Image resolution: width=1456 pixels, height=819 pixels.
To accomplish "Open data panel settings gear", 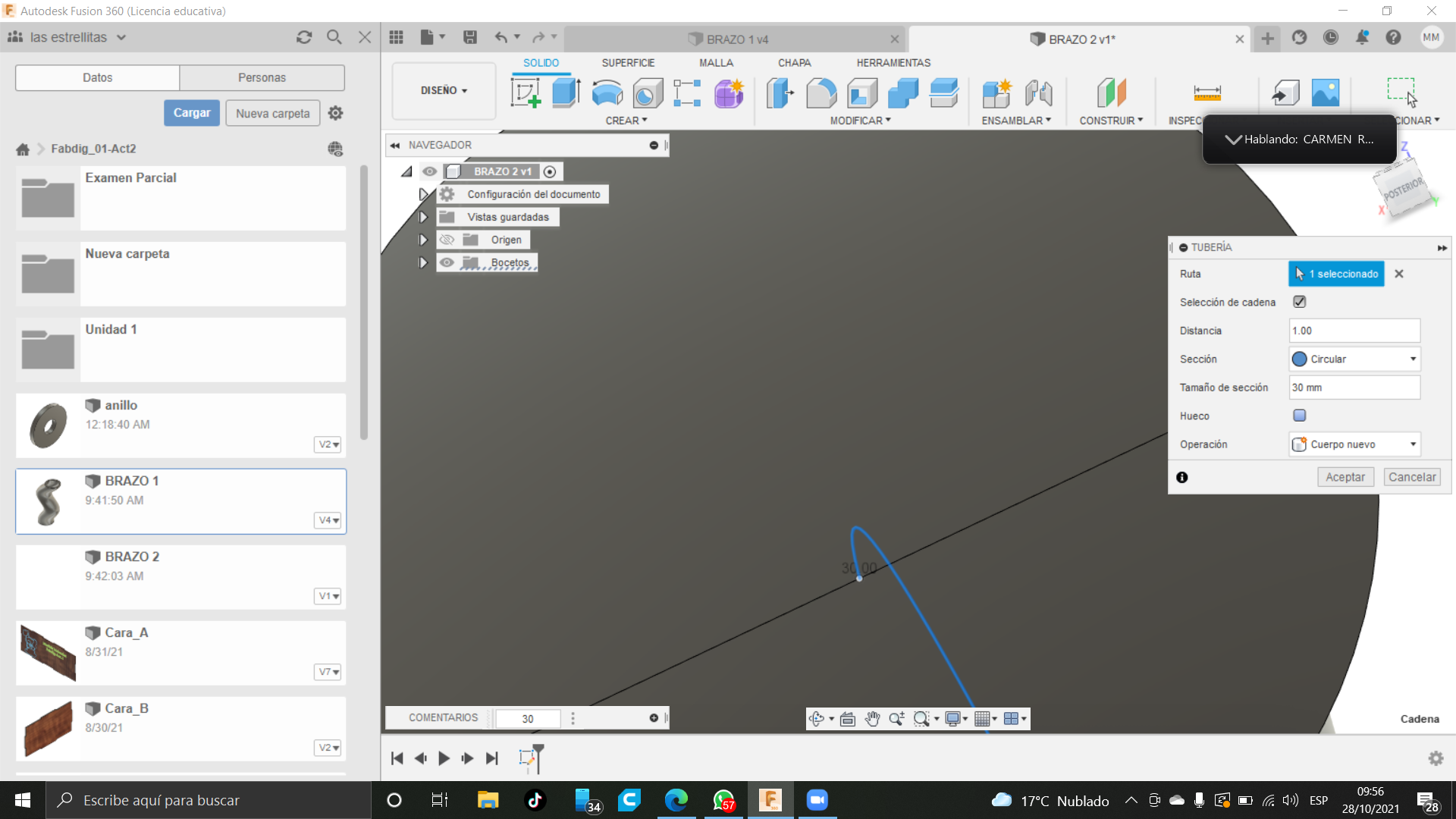I will point(335,113).
